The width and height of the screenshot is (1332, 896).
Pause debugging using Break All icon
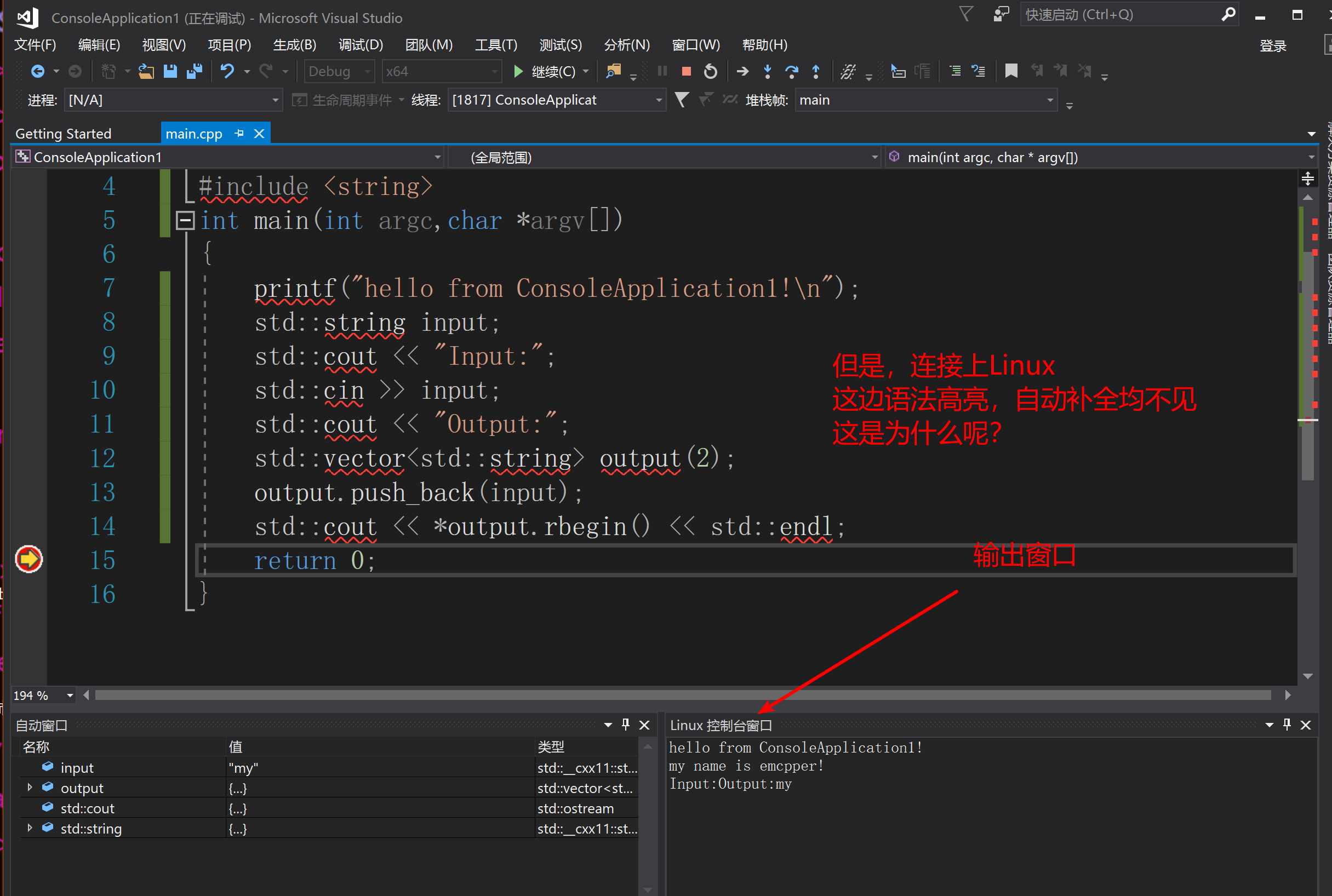pyautogui.click(x=661, y=71)
